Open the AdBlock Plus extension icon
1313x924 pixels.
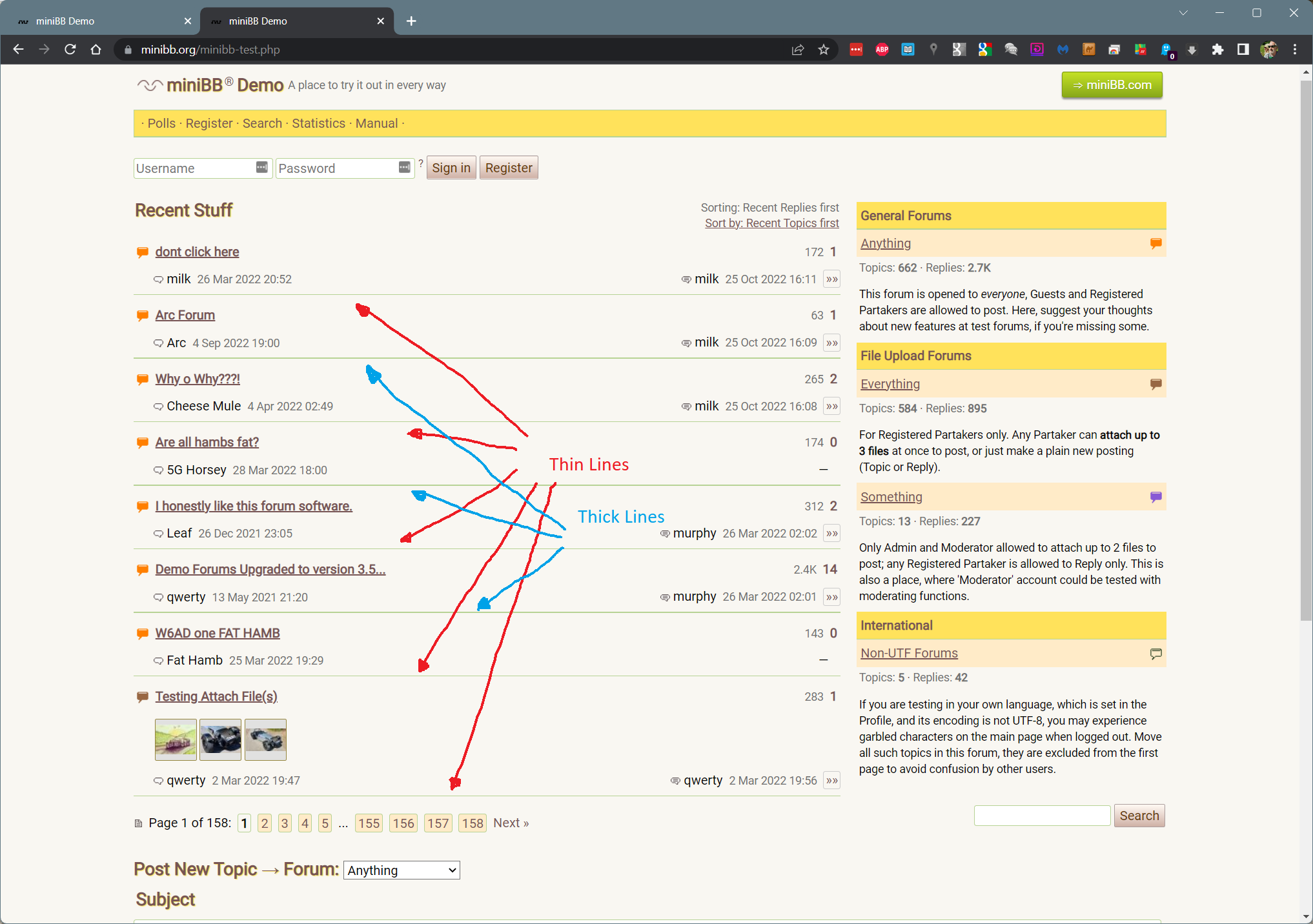pyautogui.click(x=882, y=50)
